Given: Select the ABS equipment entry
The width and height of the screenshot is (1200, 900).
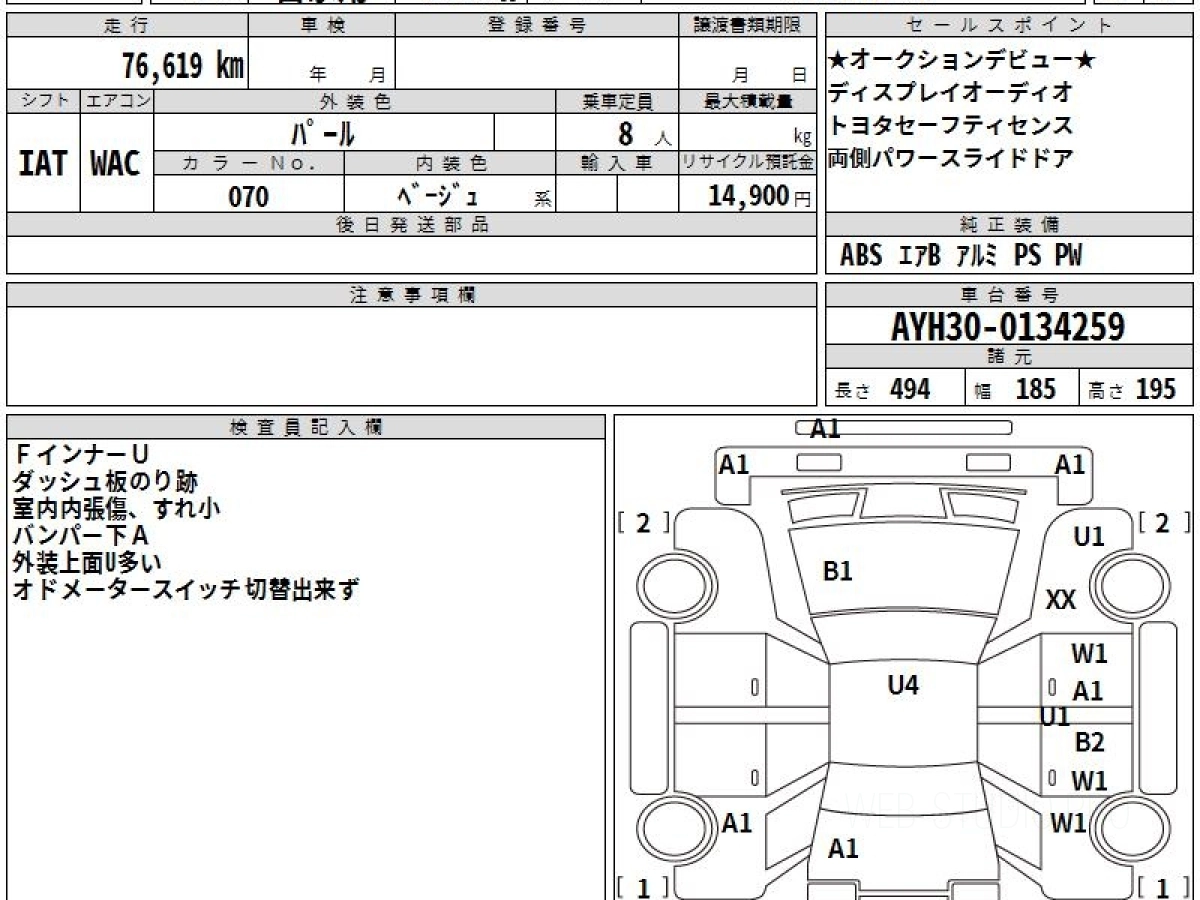Looking at the screenshot, I should [x=861, y=256].
